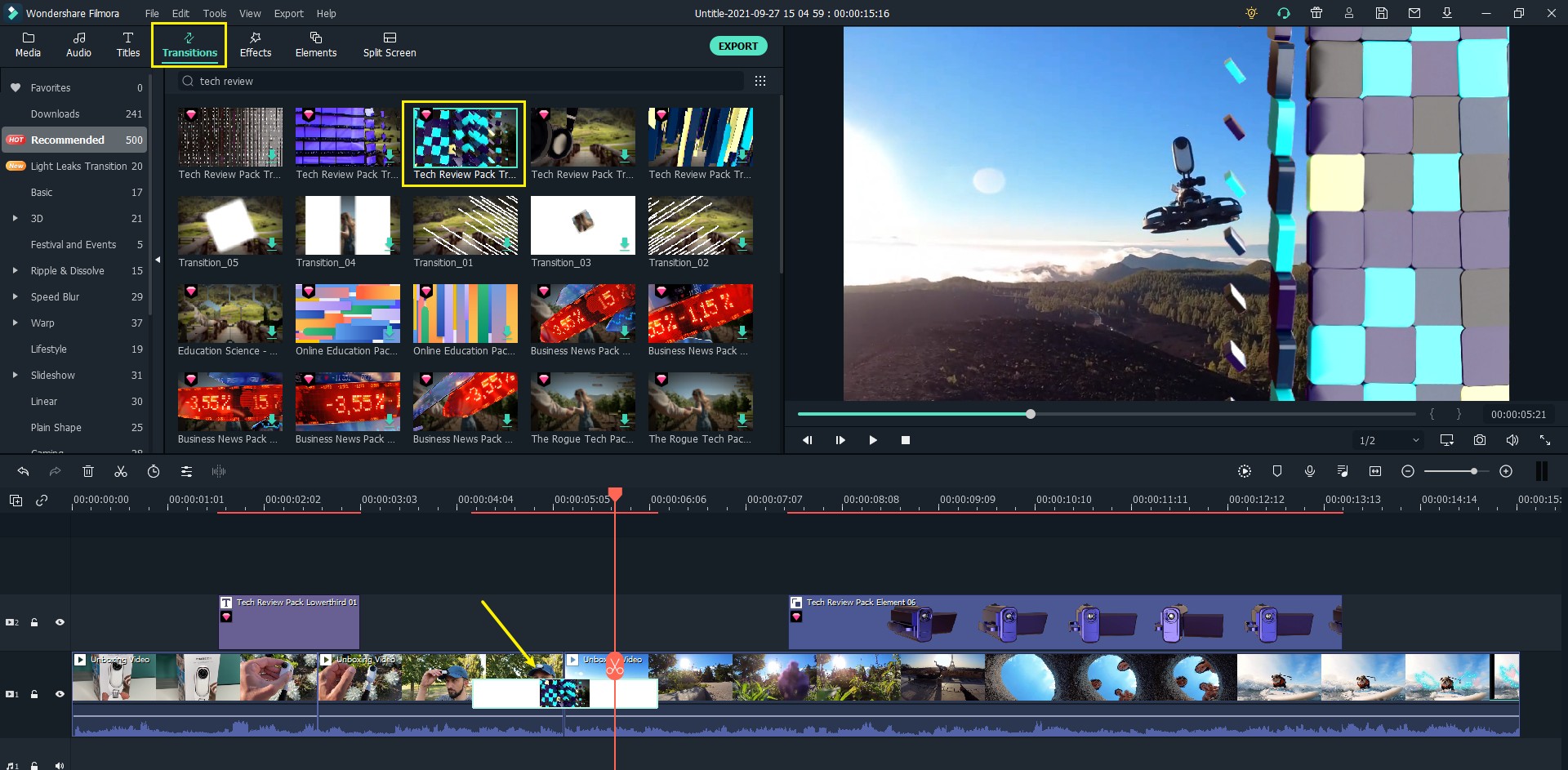Screen dimensions: 1568x770
Task: Expand the Slideshow category
Action: click(x=15, y=375)
